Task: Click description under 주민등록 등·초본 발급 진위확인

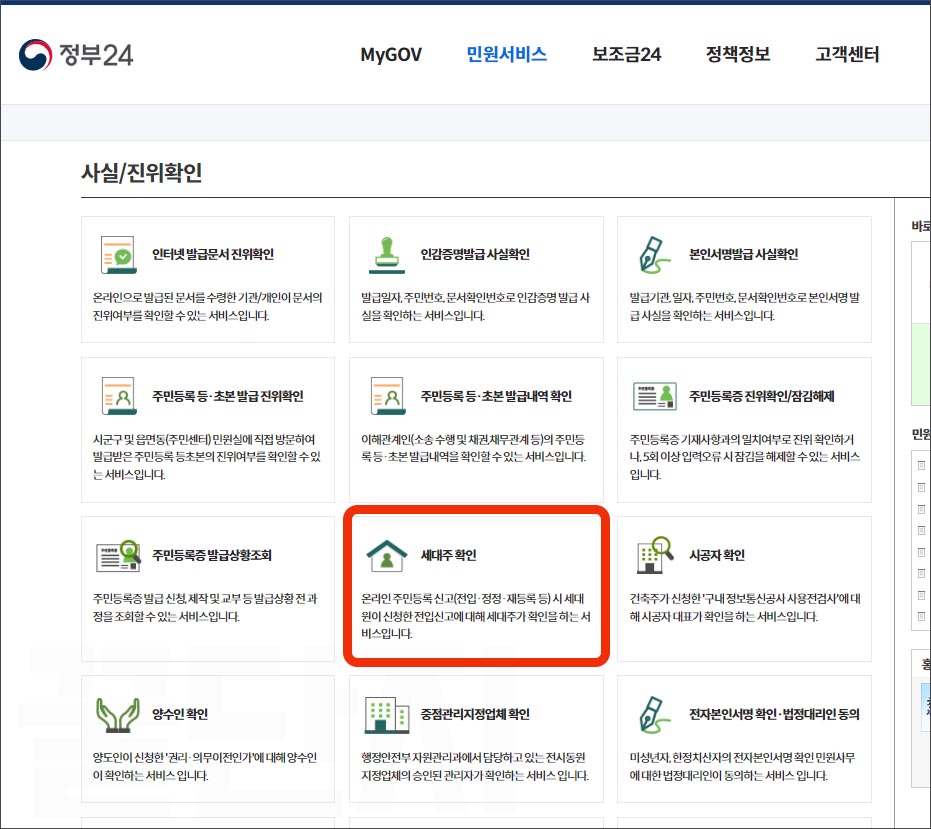Action: pos(207,457)
